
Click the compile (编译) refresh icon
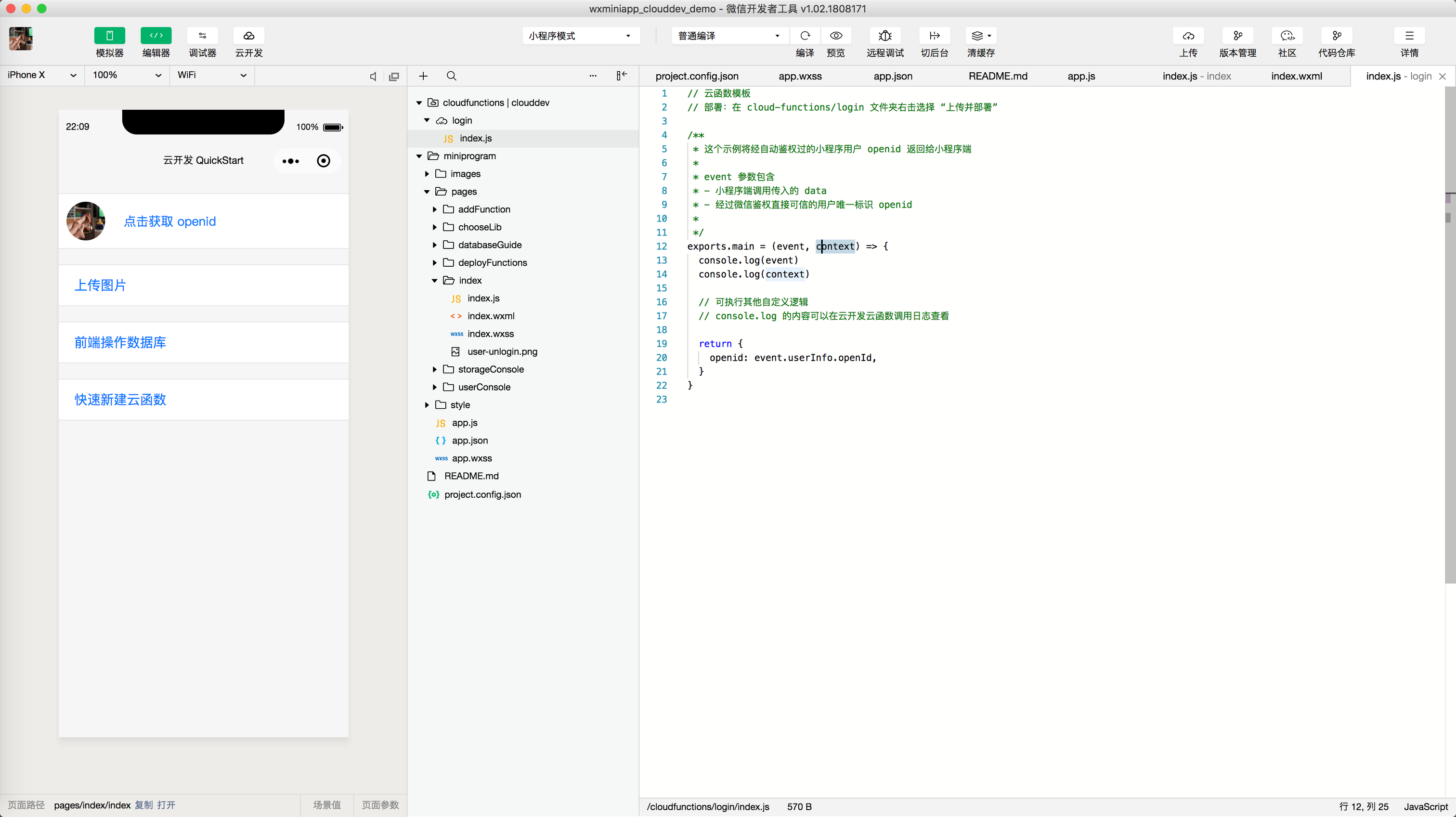point(805,36)
